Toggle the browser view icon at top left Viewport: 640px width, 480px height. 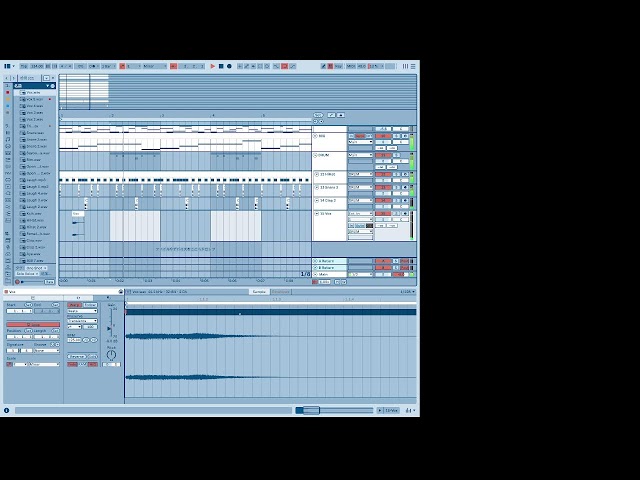7,66
